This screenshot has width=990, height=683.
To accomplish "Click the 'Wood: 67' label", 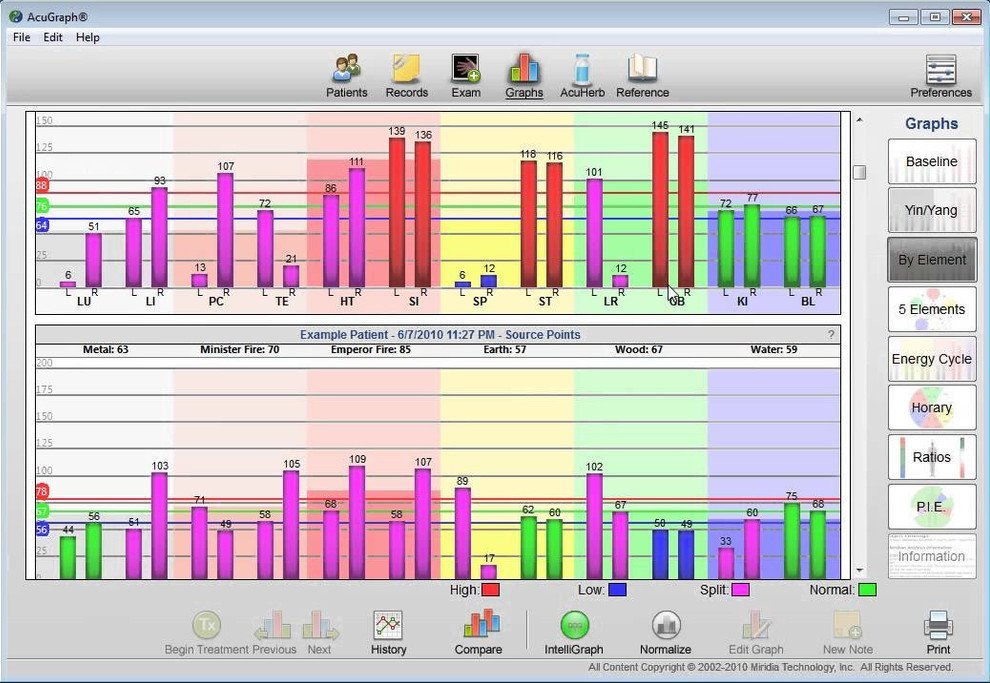I will (639, 350).
